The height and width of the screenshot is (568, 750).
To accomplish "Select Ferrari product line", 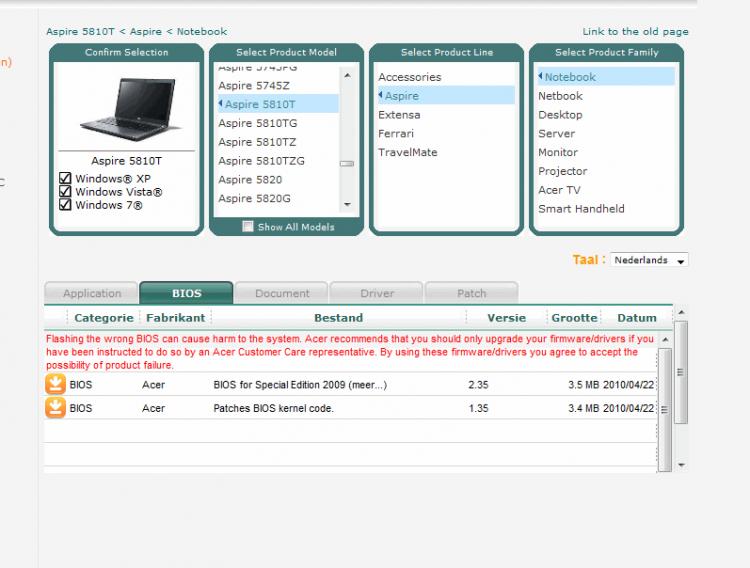I will click(x=446, y=133).
